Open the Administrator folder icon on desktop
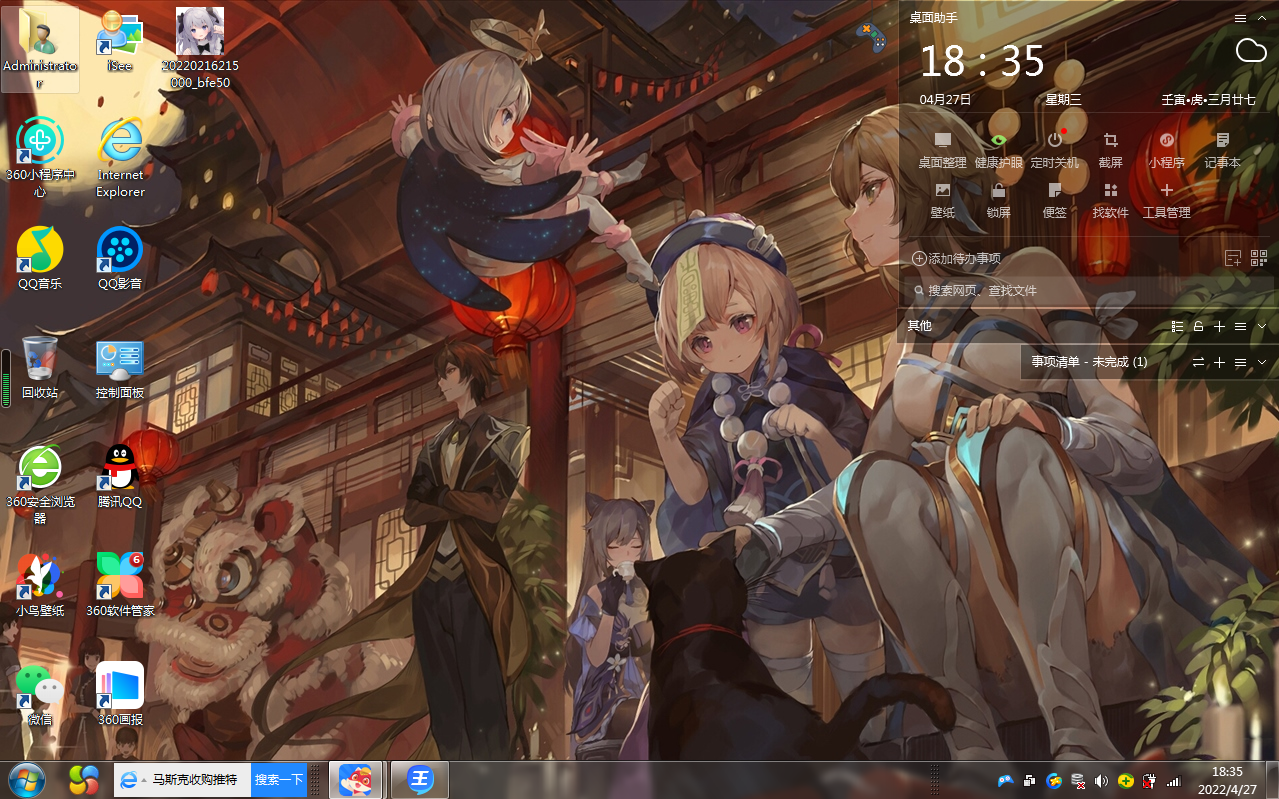 40,50
